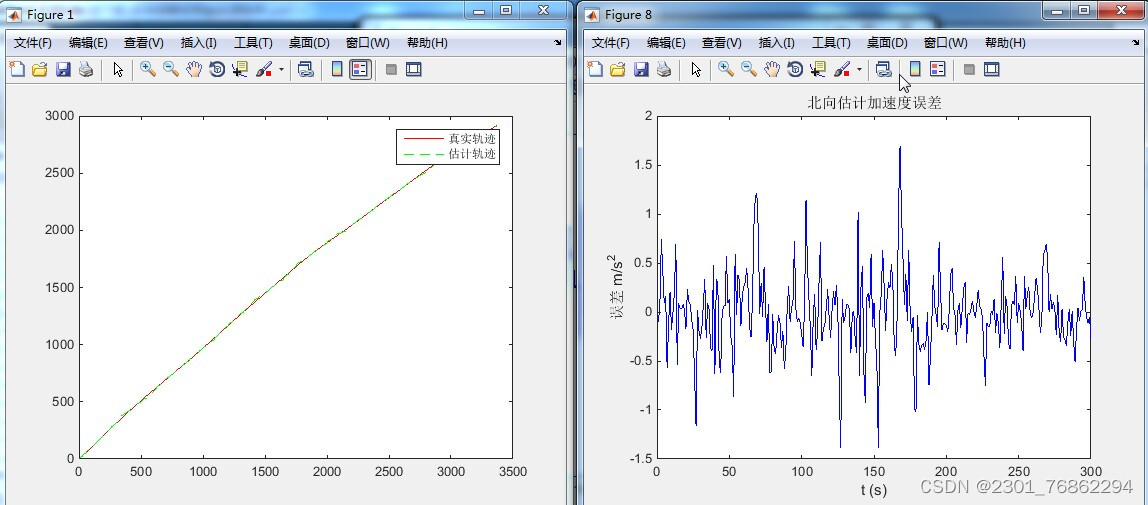1148x505 pixels.
Task: Click New Figure icon in Figure 8
Action: (x=594, y=70)
